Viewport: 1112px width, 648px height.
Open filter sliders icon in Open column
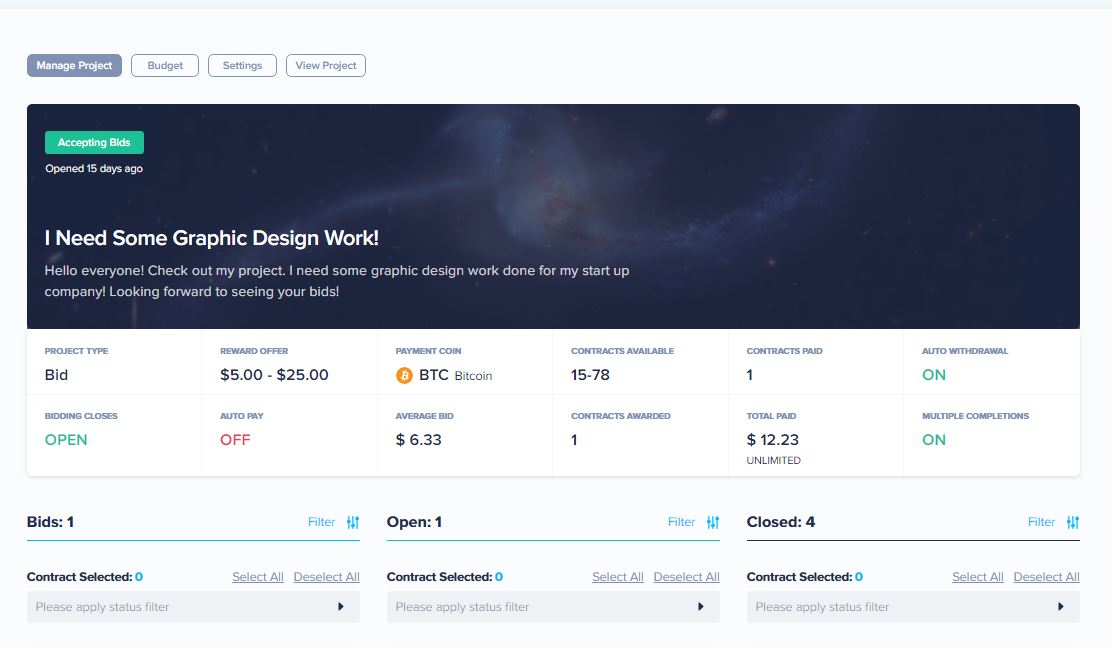[713, 522]
